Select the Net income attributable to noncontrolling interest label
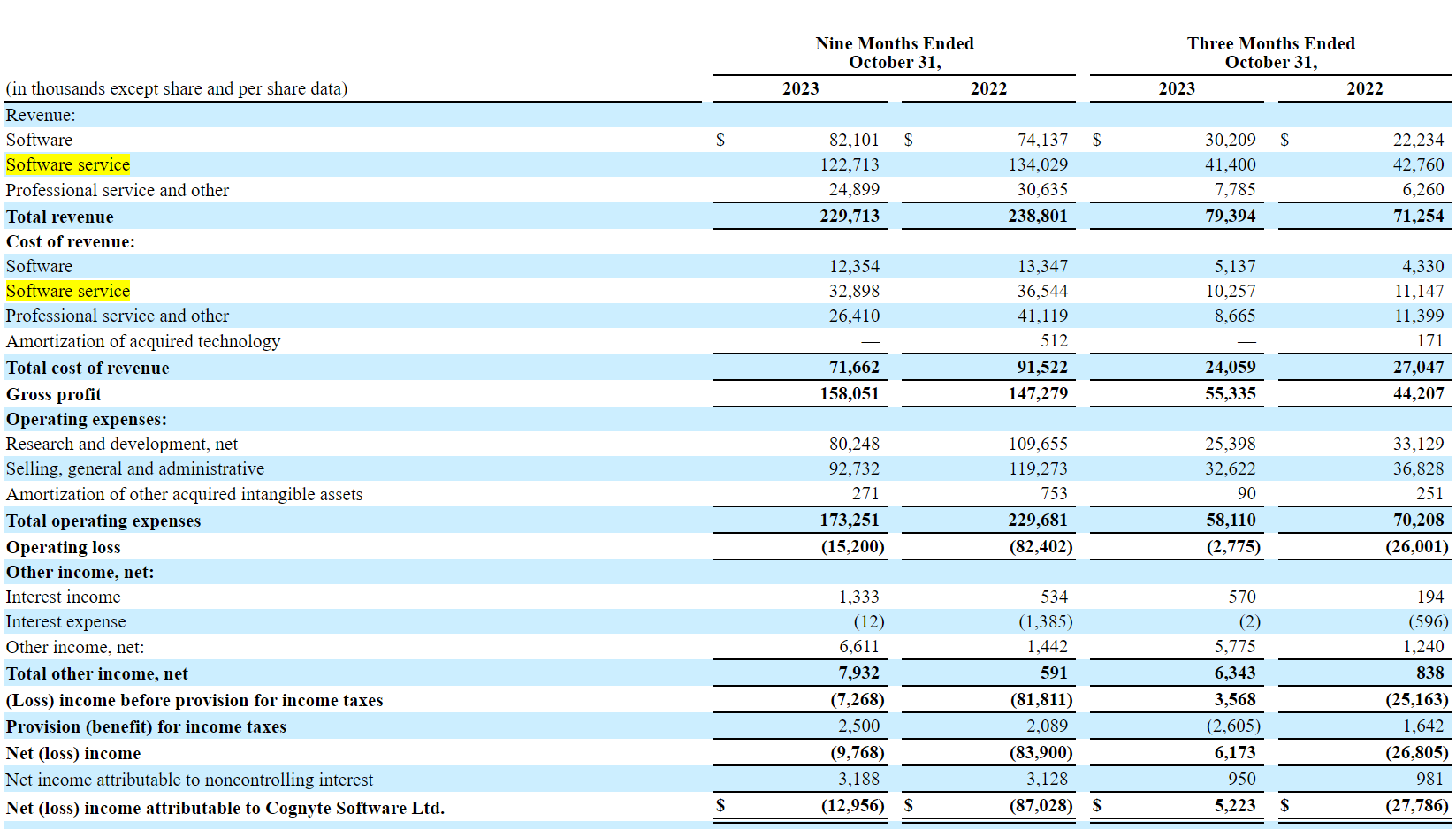 [x=189, y=780]
